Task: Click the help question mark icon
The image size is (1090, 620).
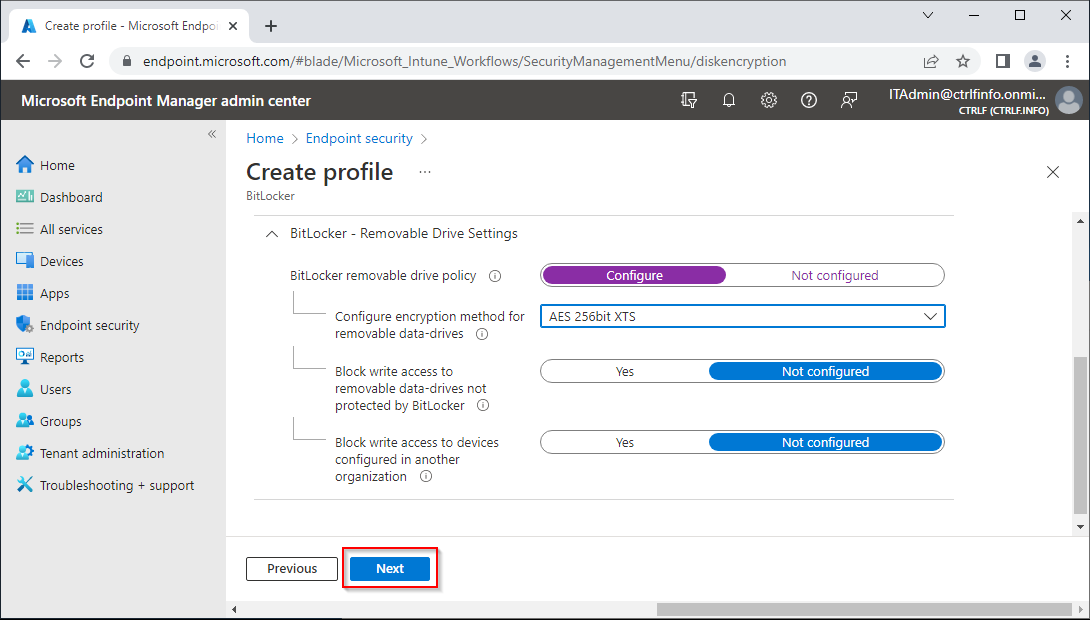Action: 809,100
